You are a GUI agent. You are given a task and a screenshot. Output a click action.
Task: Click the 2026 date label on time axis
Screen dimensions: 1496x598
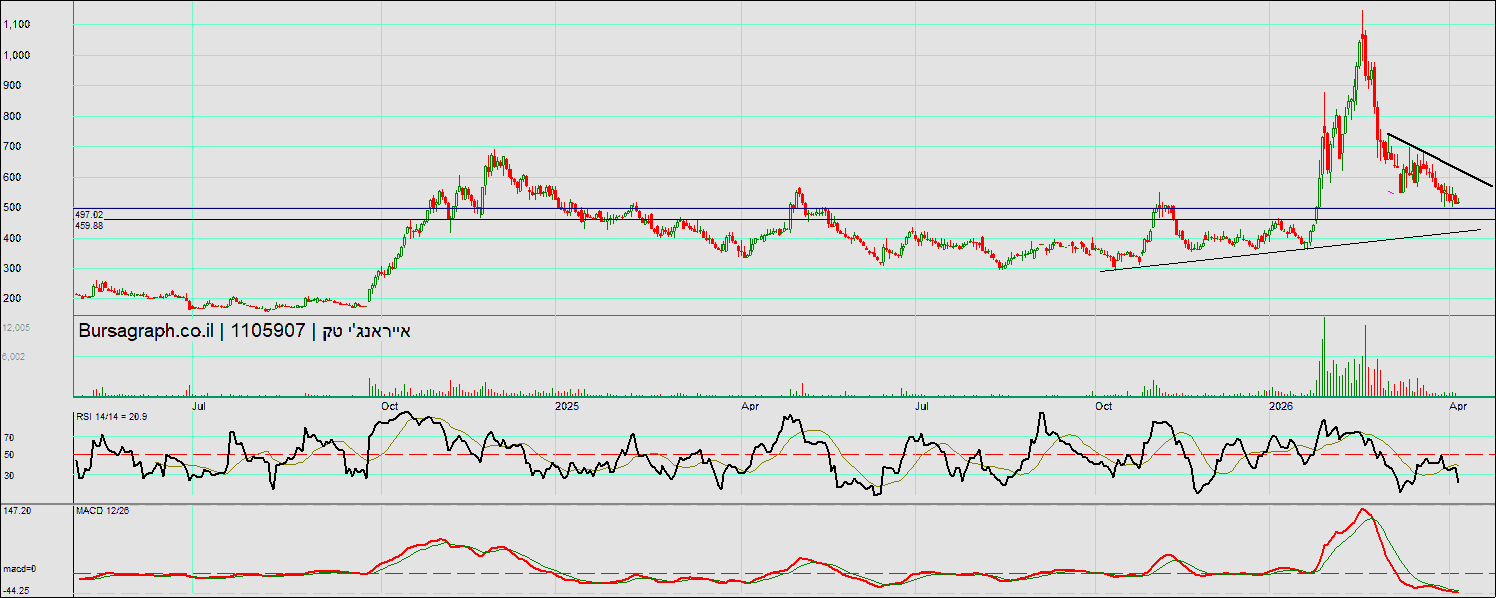[x=1280, y=406]
